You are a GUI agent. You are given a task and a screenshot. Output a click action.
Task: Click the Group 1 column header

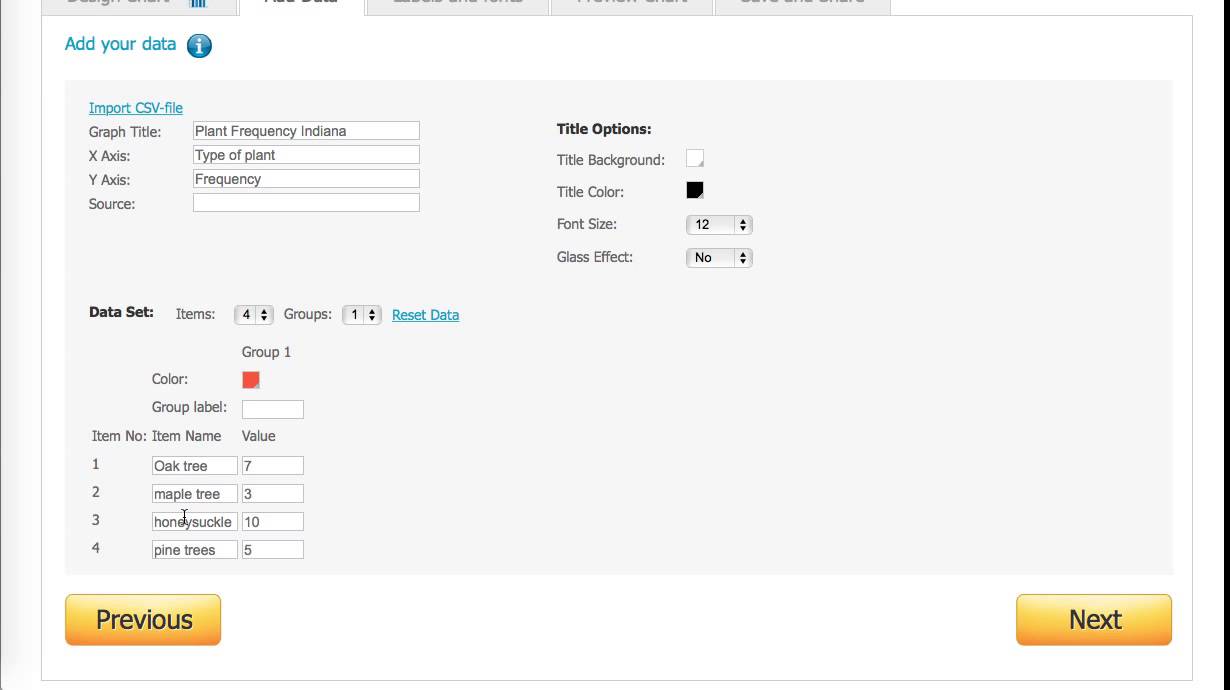point(267,352)
